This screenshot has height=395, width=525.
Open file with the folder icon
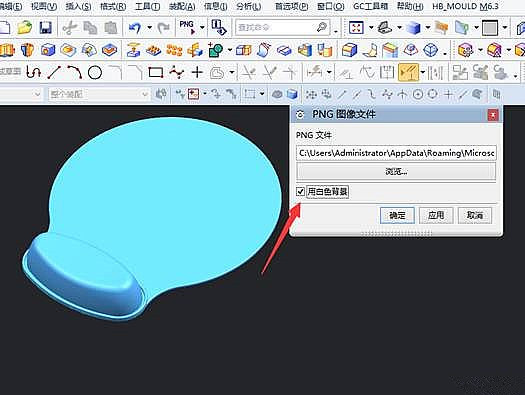(x=24, y=27)
